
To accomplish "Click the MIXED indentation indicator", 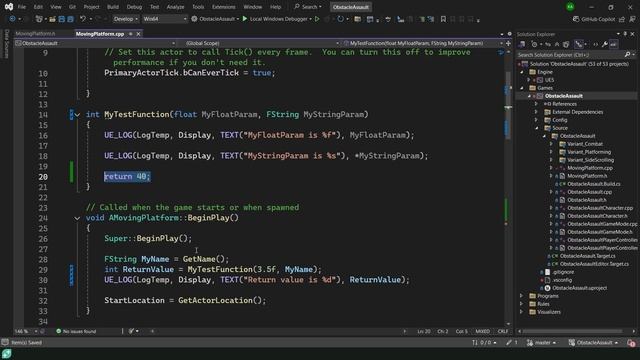I will [x=482, y=331].
